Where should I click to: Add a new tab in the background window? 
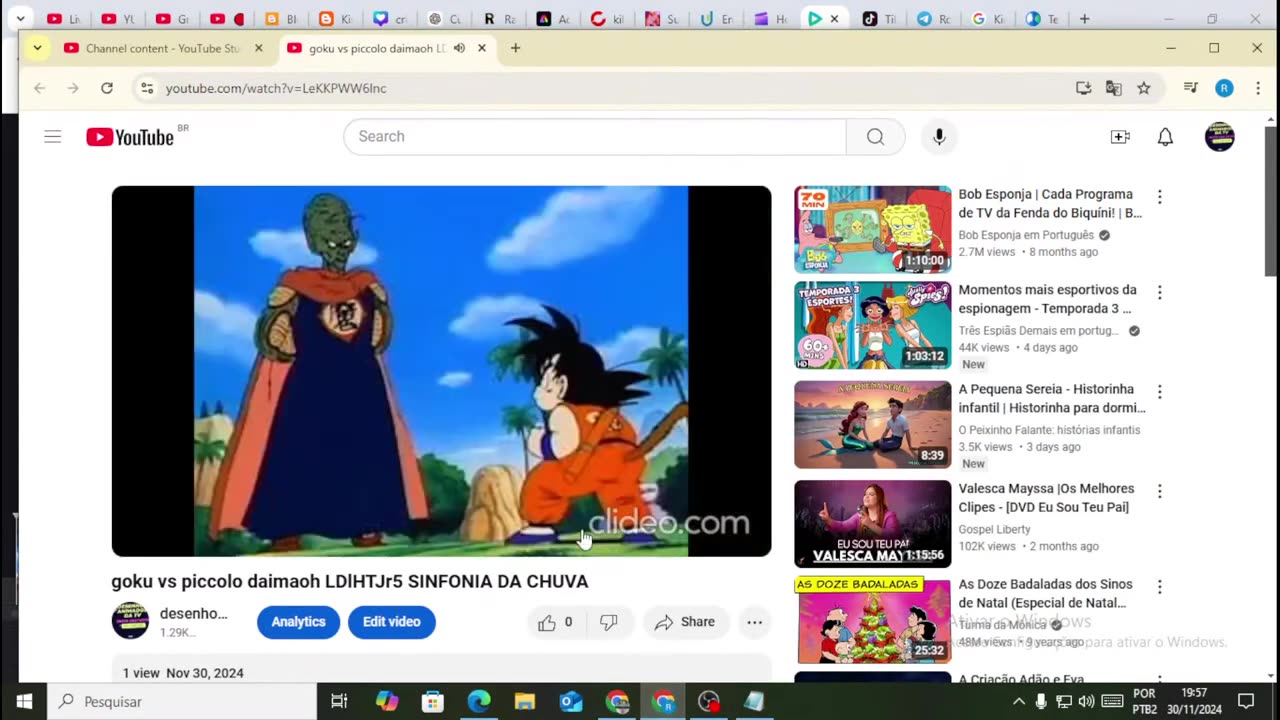pos(1084,19)
